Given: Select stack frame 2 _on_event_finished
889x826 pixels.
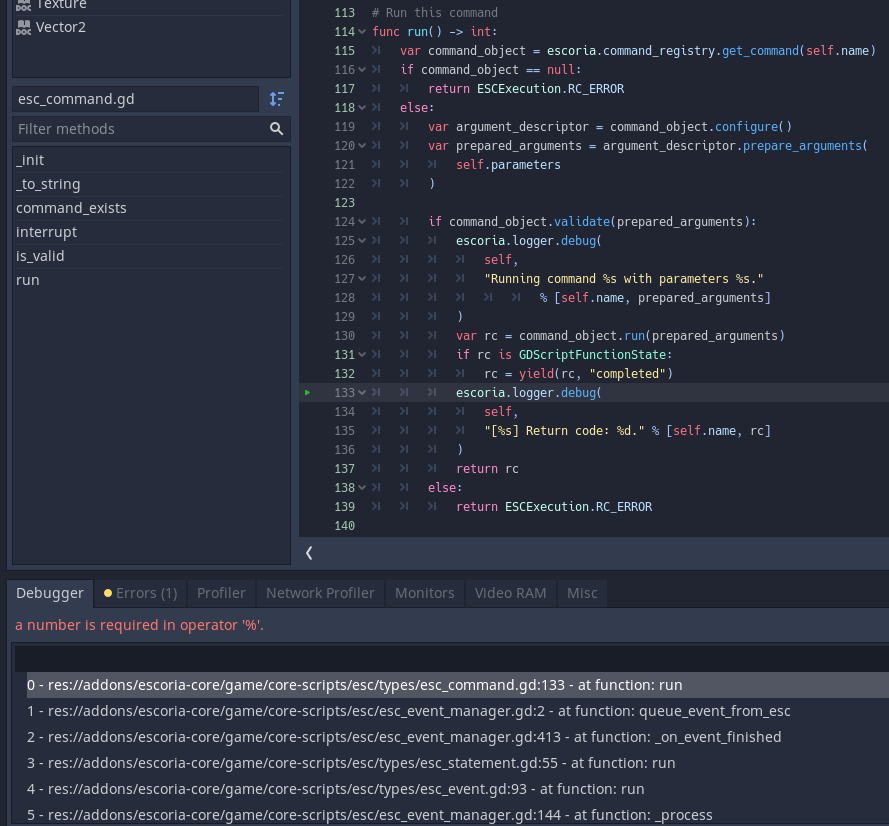Looking at the screenshot, I should pos(458,737).
